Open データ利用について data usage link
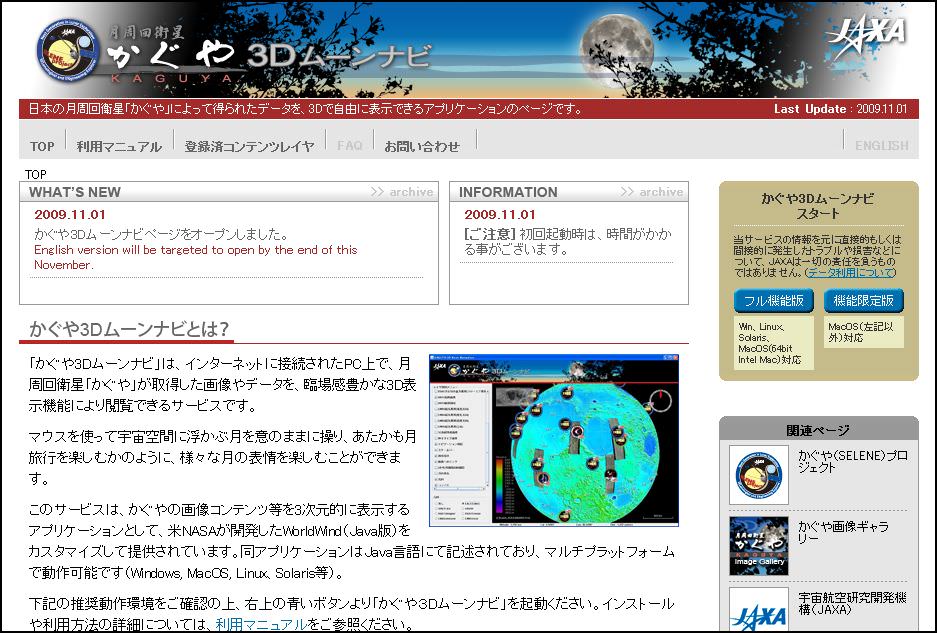This screenshot has height=633, width=937. [851, 272]
